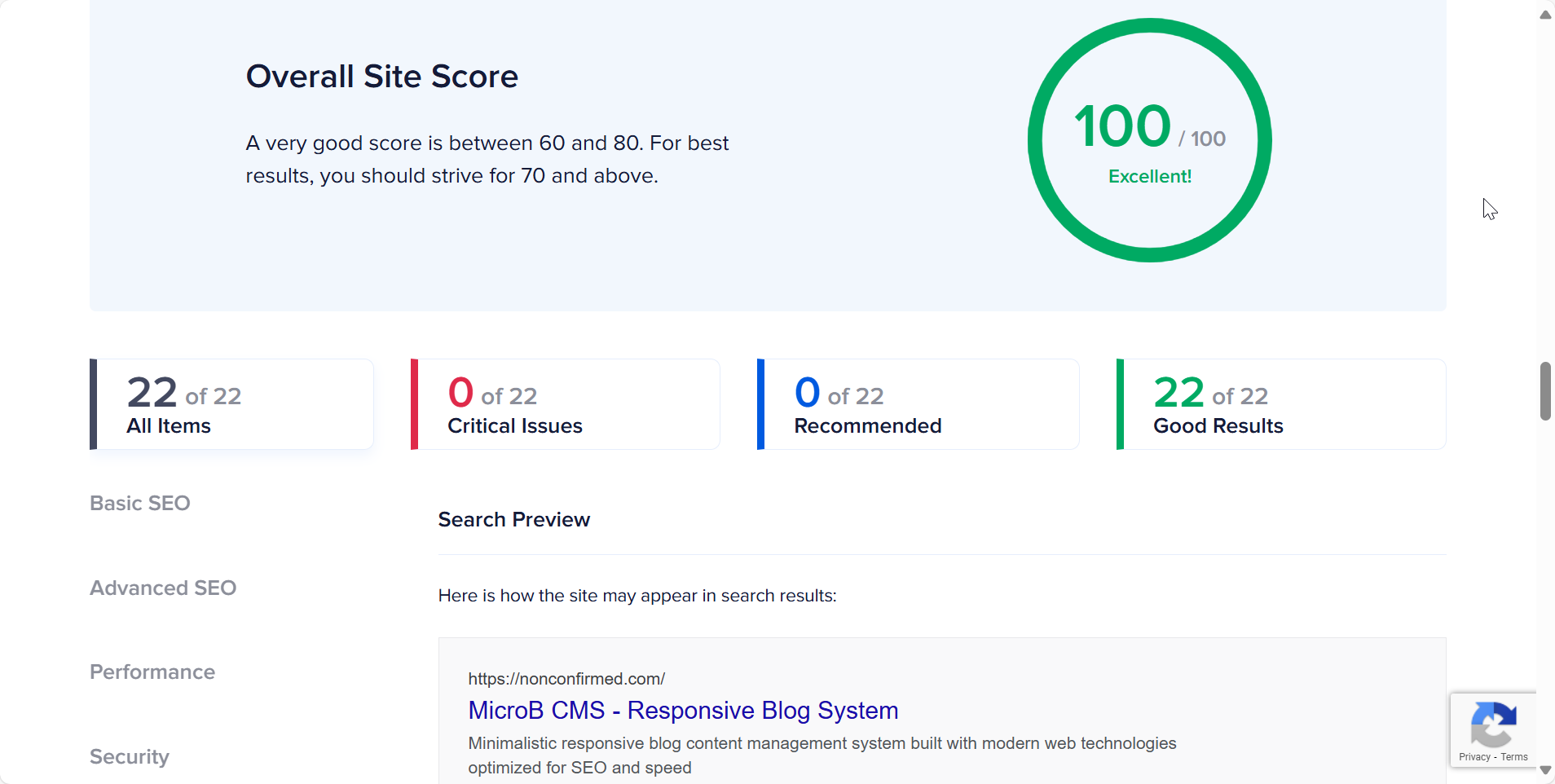
Task: Click the Overall Site Score heading
Action: (382, 77)
